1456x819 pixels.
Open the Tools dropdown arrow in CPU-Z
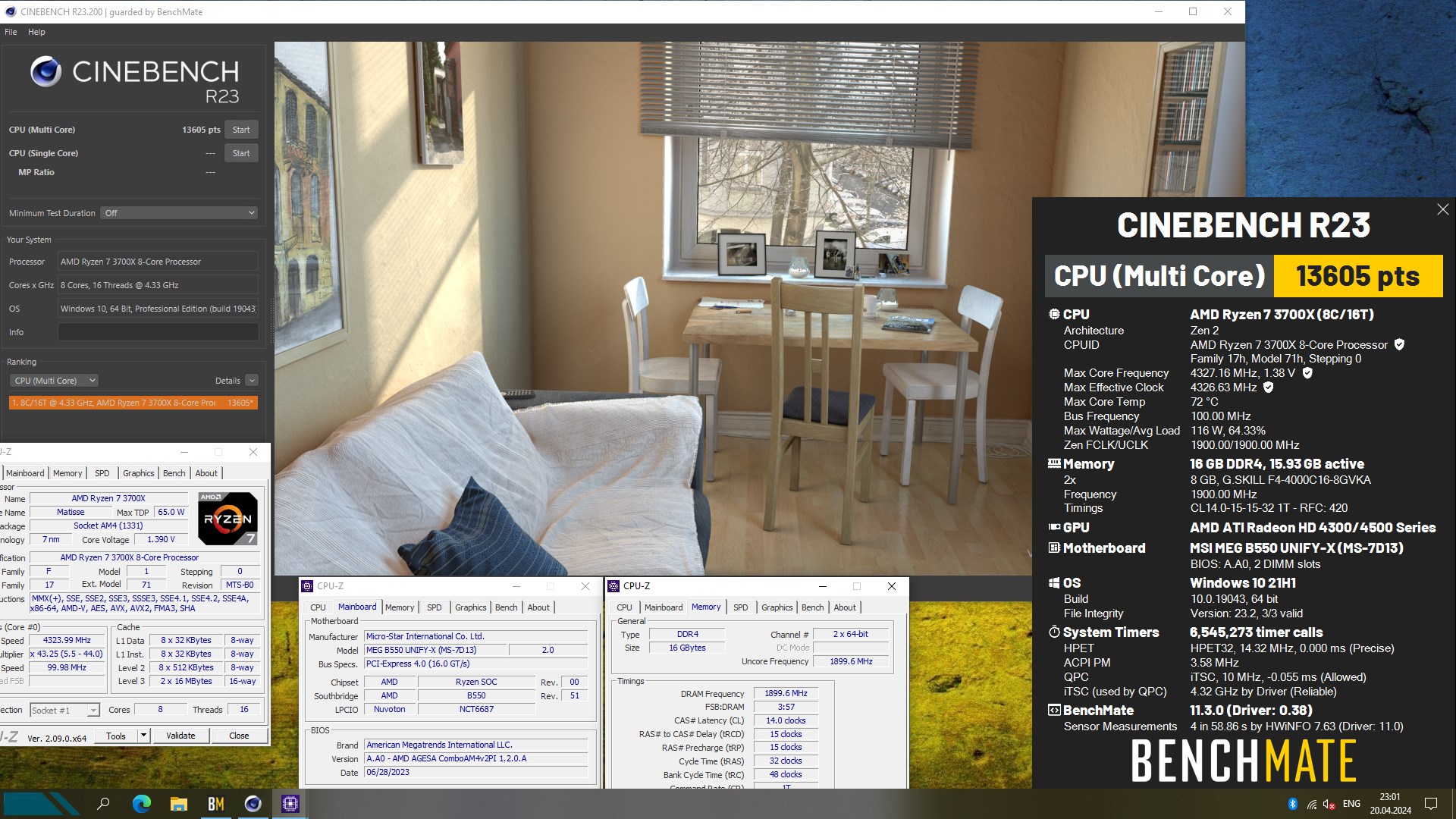(x=143, y=736)
